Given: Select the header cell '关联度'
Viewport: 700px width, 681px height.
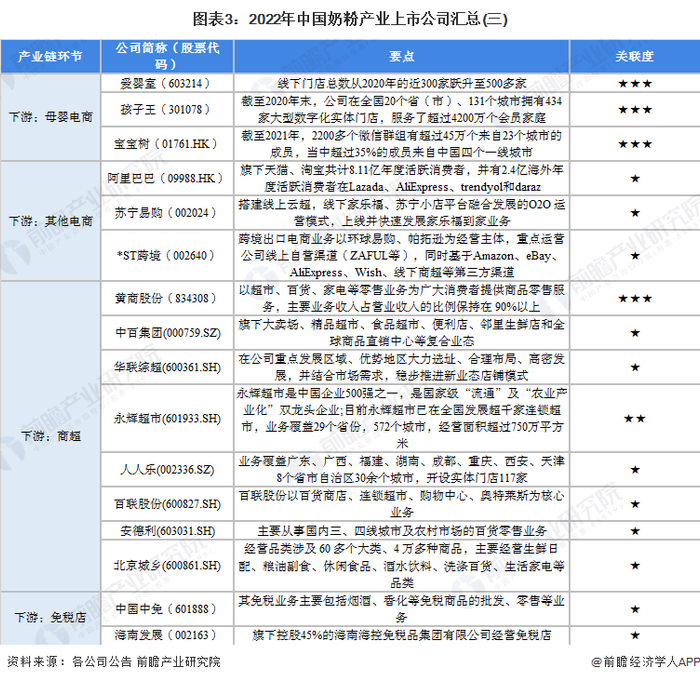Looking at the screenshot, I should (x=635, y=56).
